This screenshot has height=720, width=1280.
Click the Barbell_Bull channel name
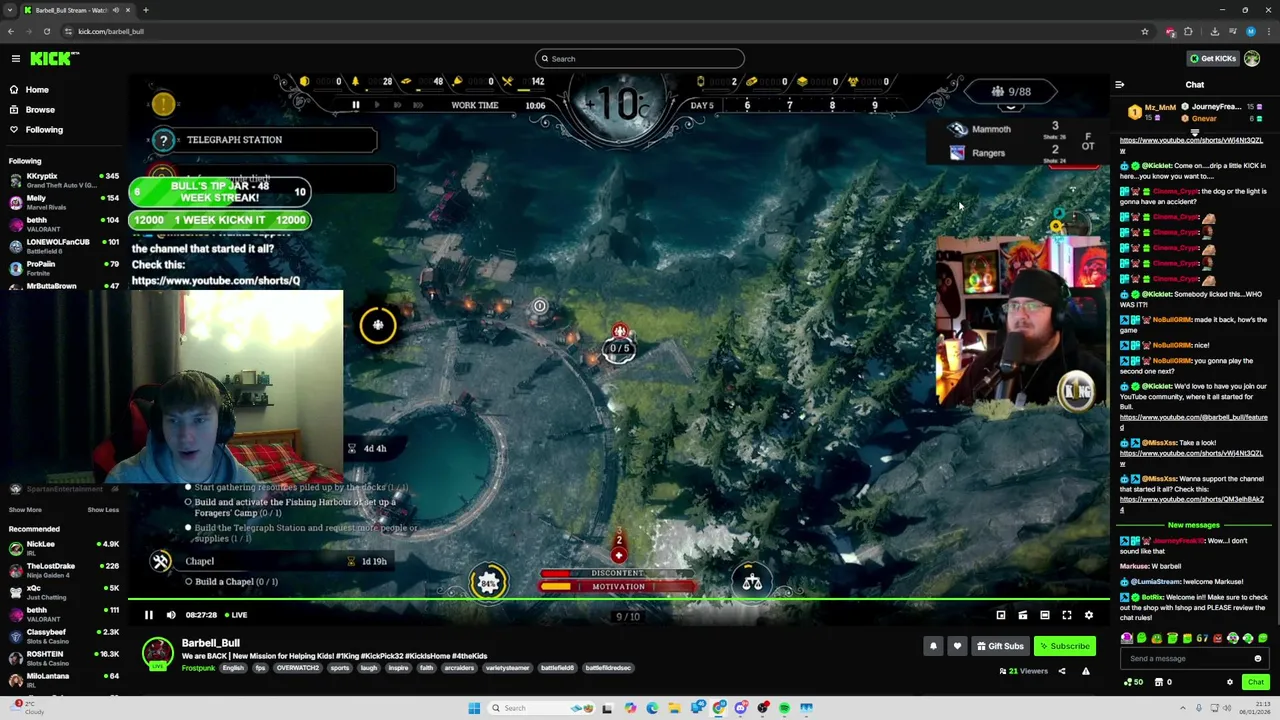[x=210, y=643]
